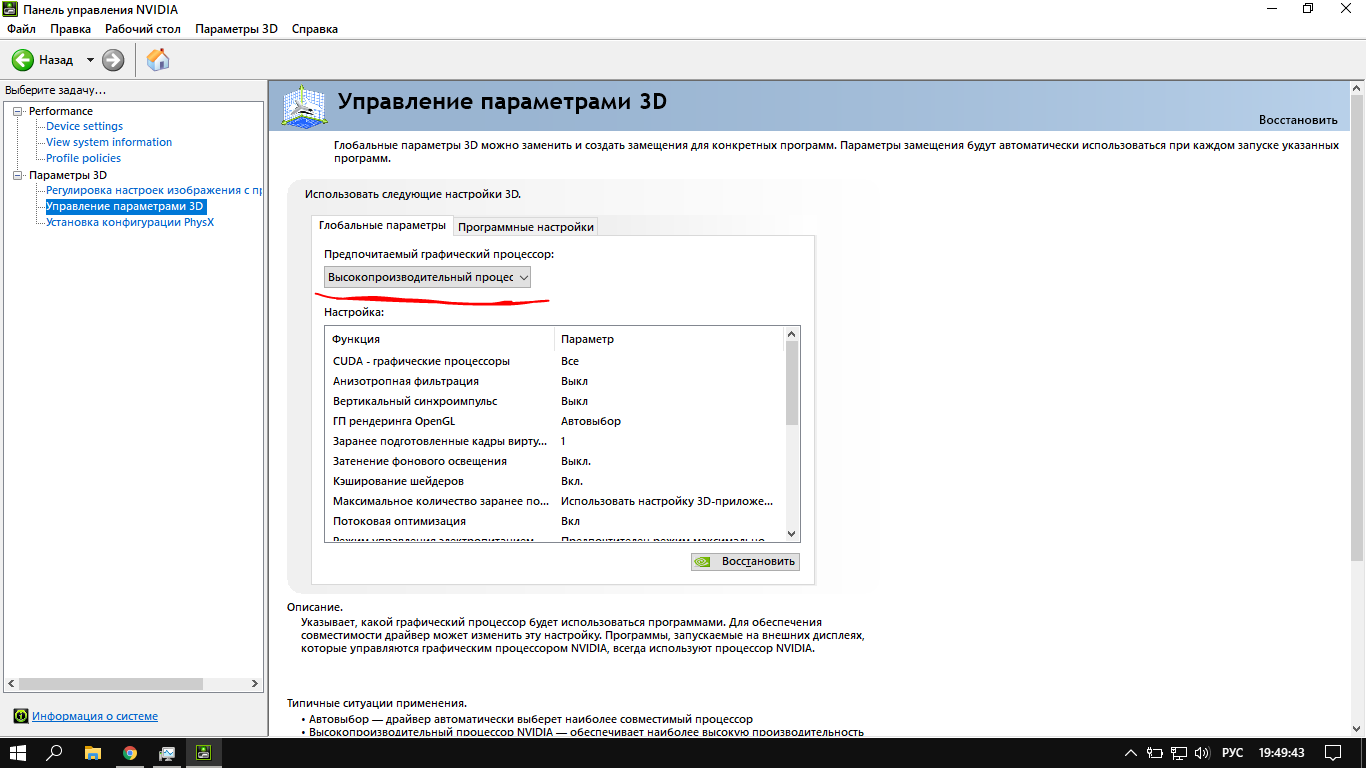Open Chrome from the taskbar
The height and width of the screenshot is (768, 1366).
(x=130, y=753)
